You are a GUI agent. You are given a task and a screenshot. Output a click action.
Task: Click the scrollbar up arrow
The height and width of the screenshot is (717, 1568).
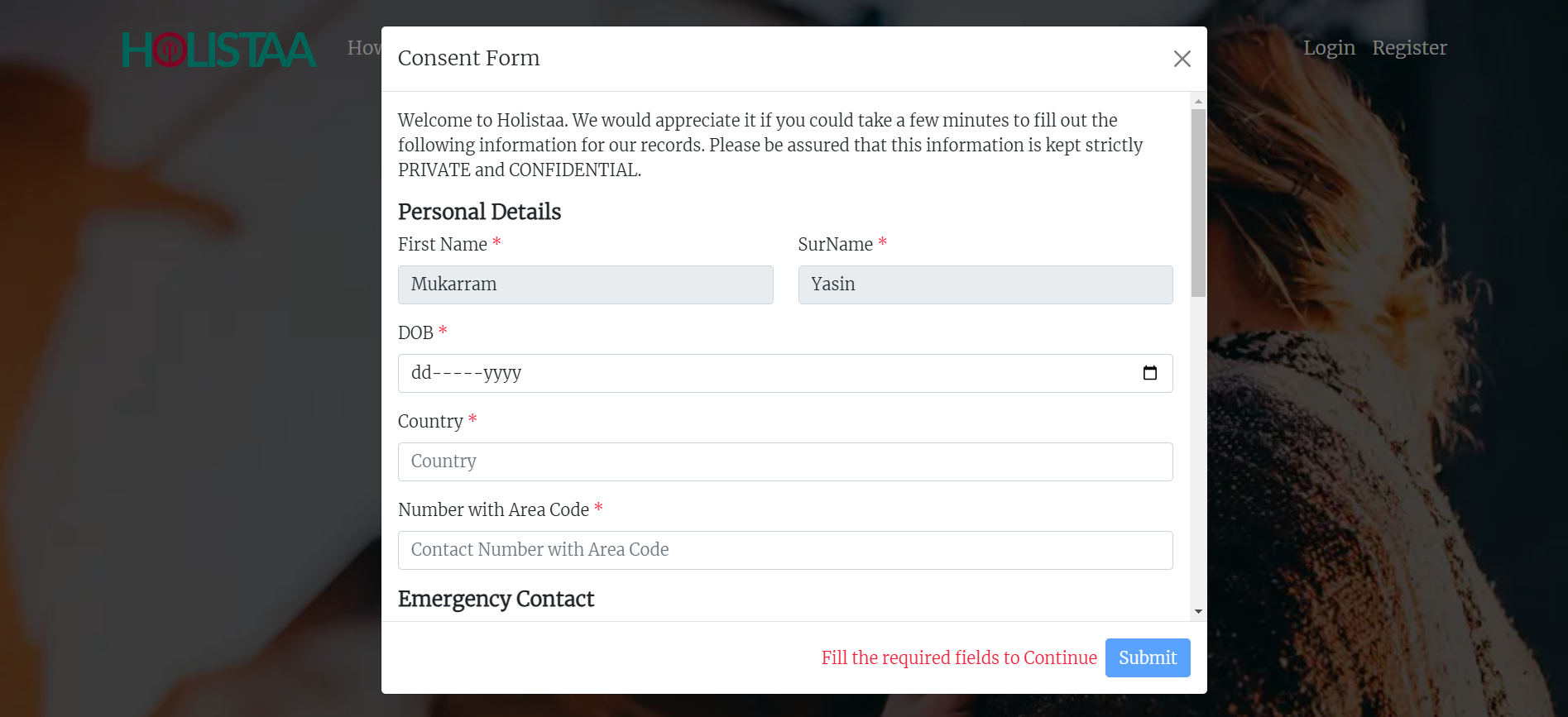click(1198, 101)
